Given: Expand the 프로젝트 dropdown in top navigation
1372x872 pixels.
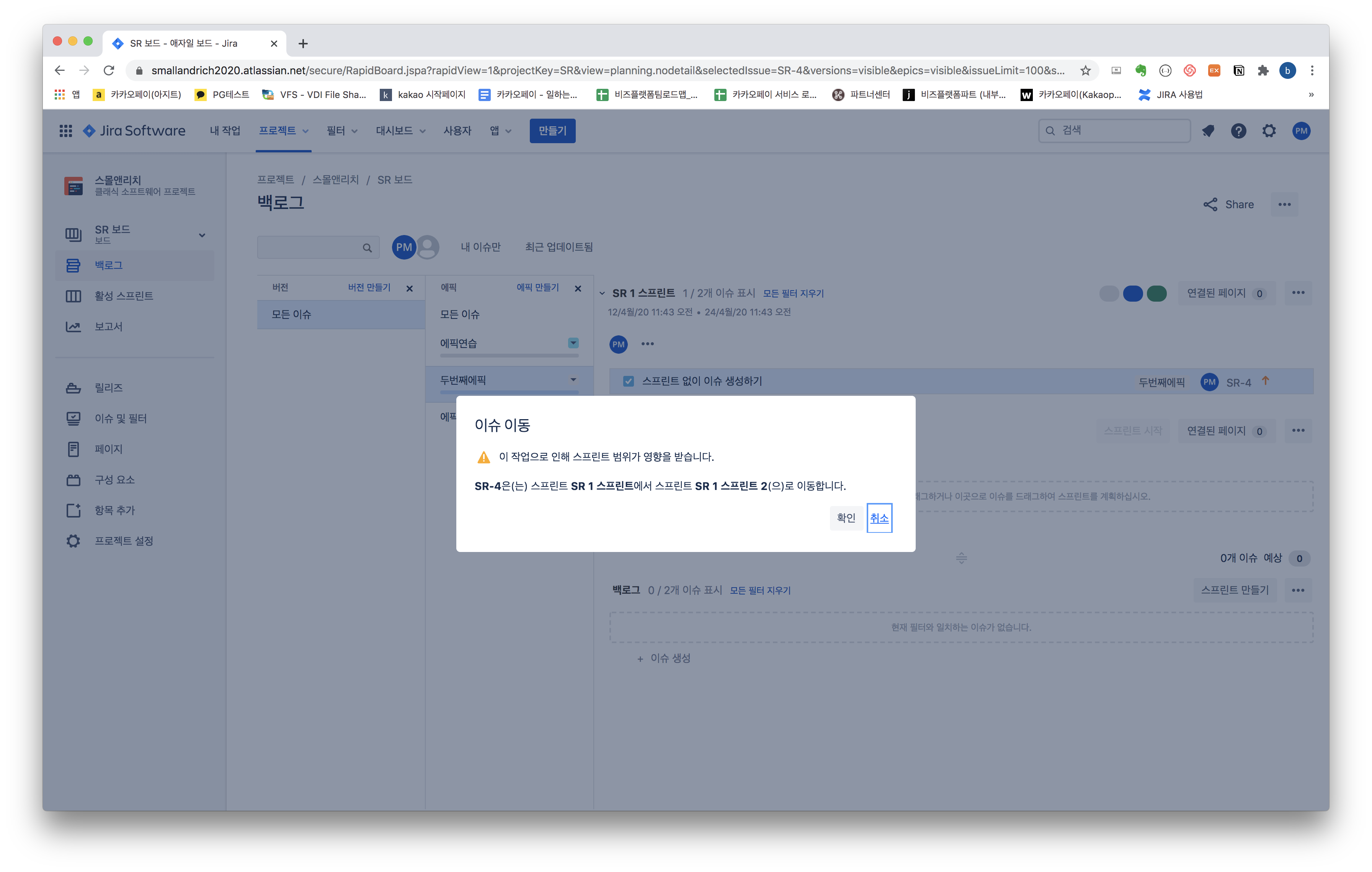Looking at the screenshot, I should tap(283, 131).
